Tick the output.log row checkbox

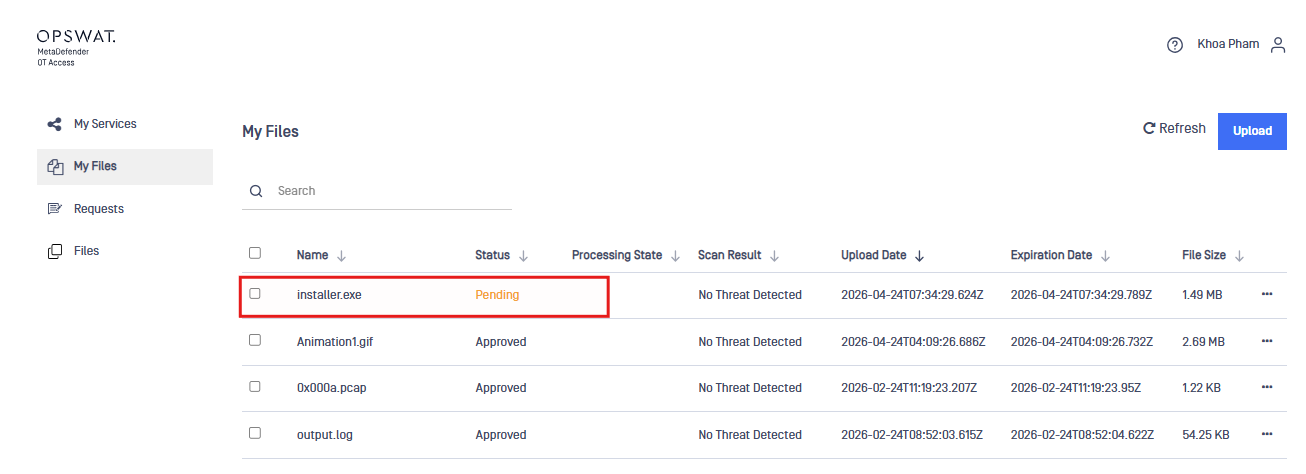(255, 433)
